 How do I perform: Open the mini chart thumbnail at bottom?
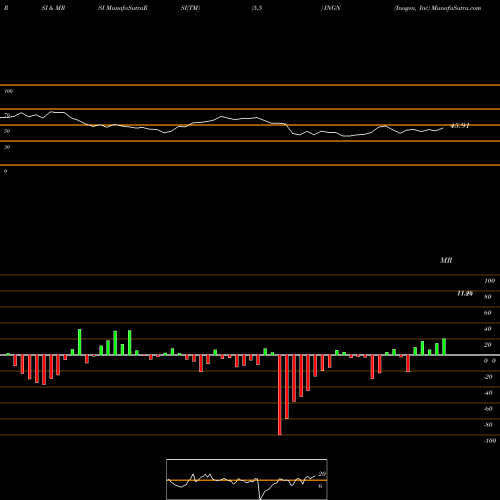247,479
